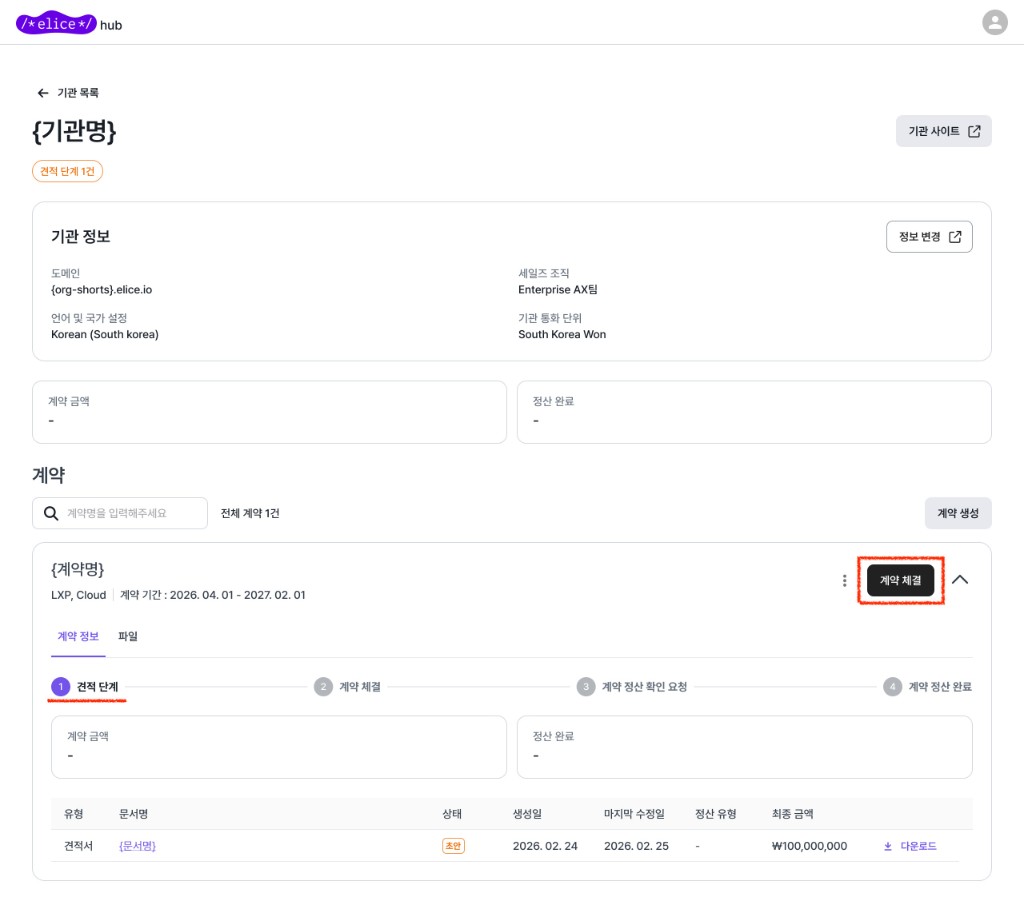Focus the 계약명을 입력해주세요 search field
The image size is (1024, 913).
(120, 513)
